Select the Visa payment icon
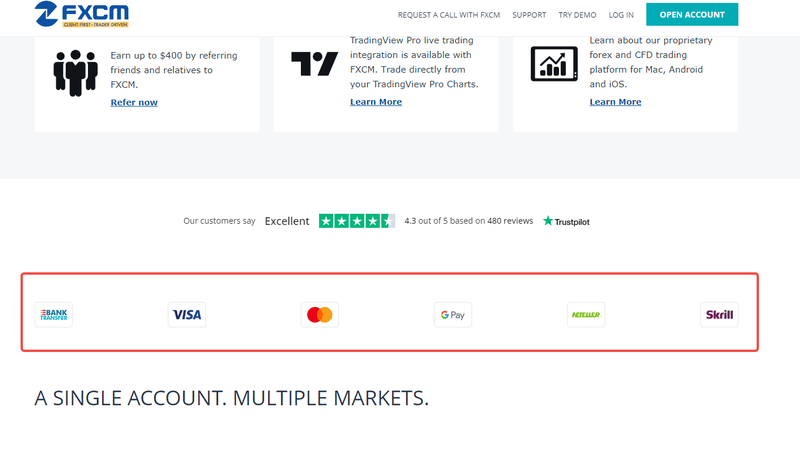The height and width of the screenshot is (465, 800). click(x=186, y=315)
